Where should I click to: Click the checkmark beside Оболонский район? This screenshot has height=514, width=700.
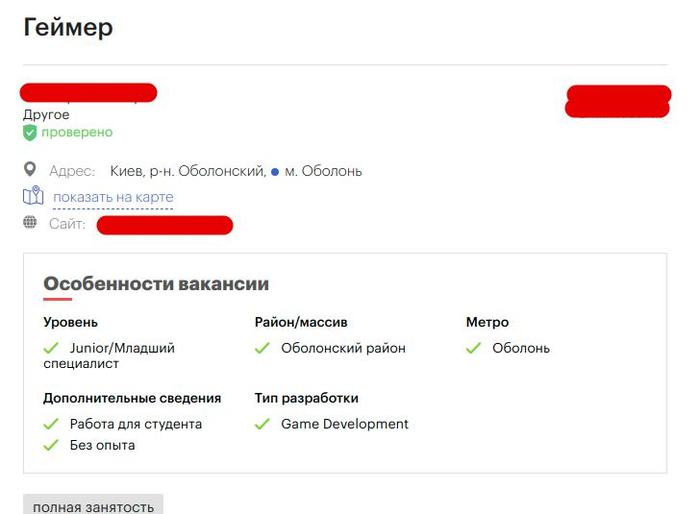262,348
